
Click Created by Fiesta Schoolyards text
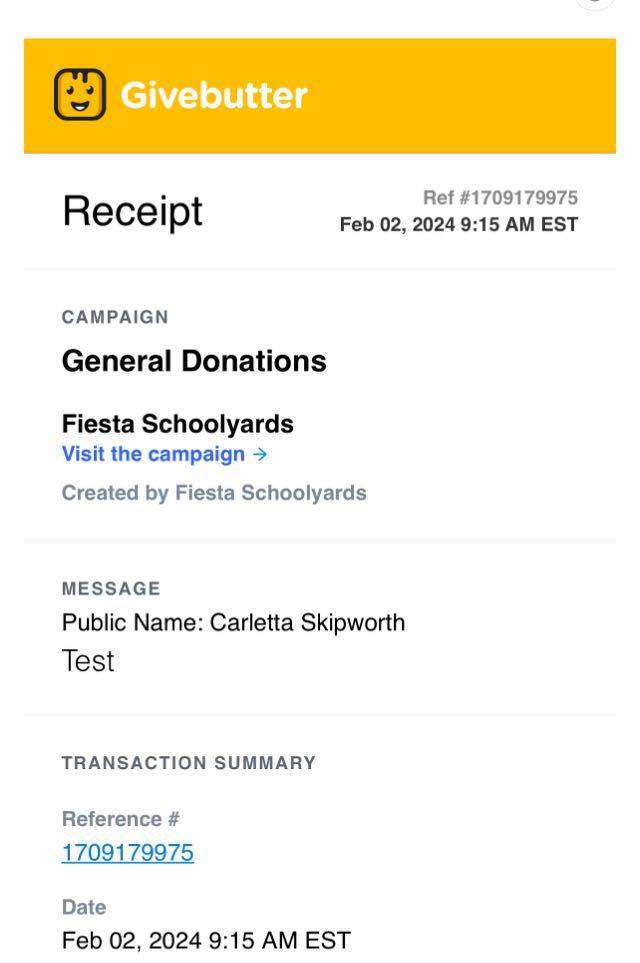[x=214, y=493]
